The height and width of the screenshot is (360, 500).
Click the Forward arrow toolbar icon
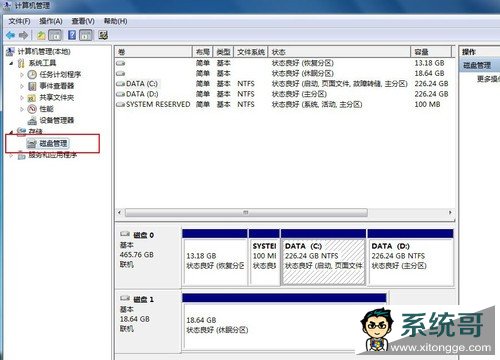(23, 35)
